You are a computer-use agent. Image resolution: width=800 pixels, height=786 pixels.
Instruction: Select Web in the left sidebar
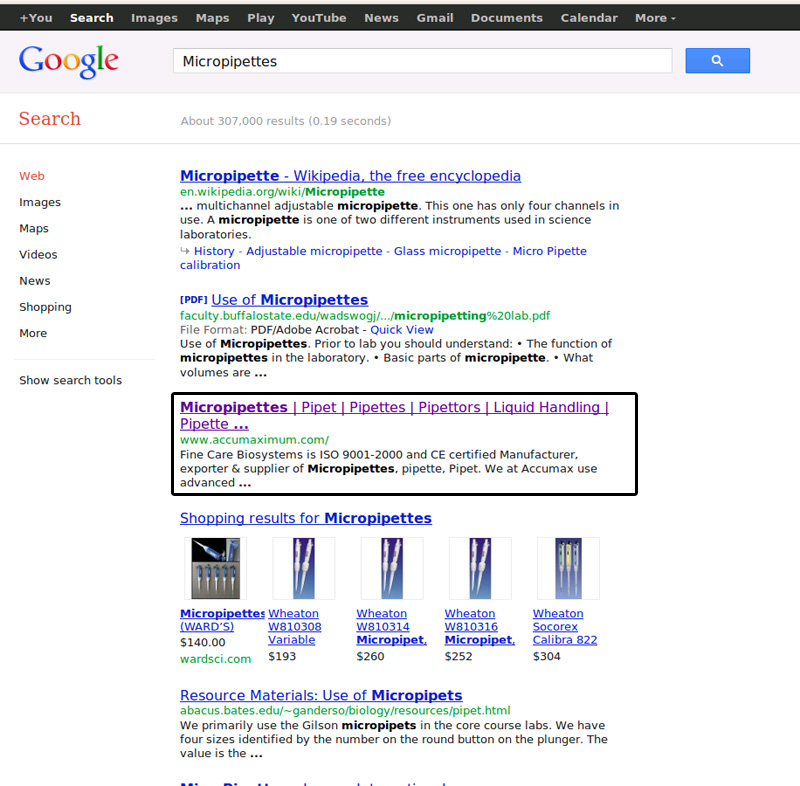point(32,176)
